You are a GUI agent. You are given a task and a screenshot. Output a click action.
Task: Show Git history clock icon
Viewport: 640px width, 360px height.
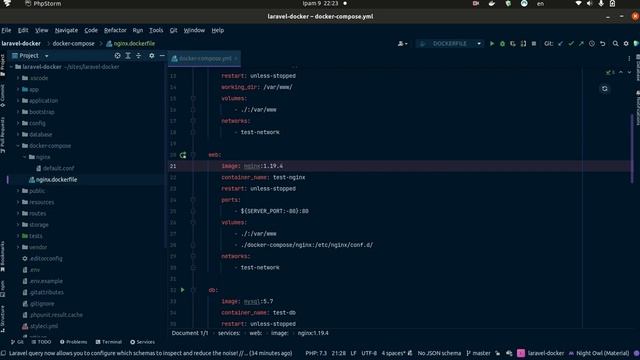click(592, 44)
